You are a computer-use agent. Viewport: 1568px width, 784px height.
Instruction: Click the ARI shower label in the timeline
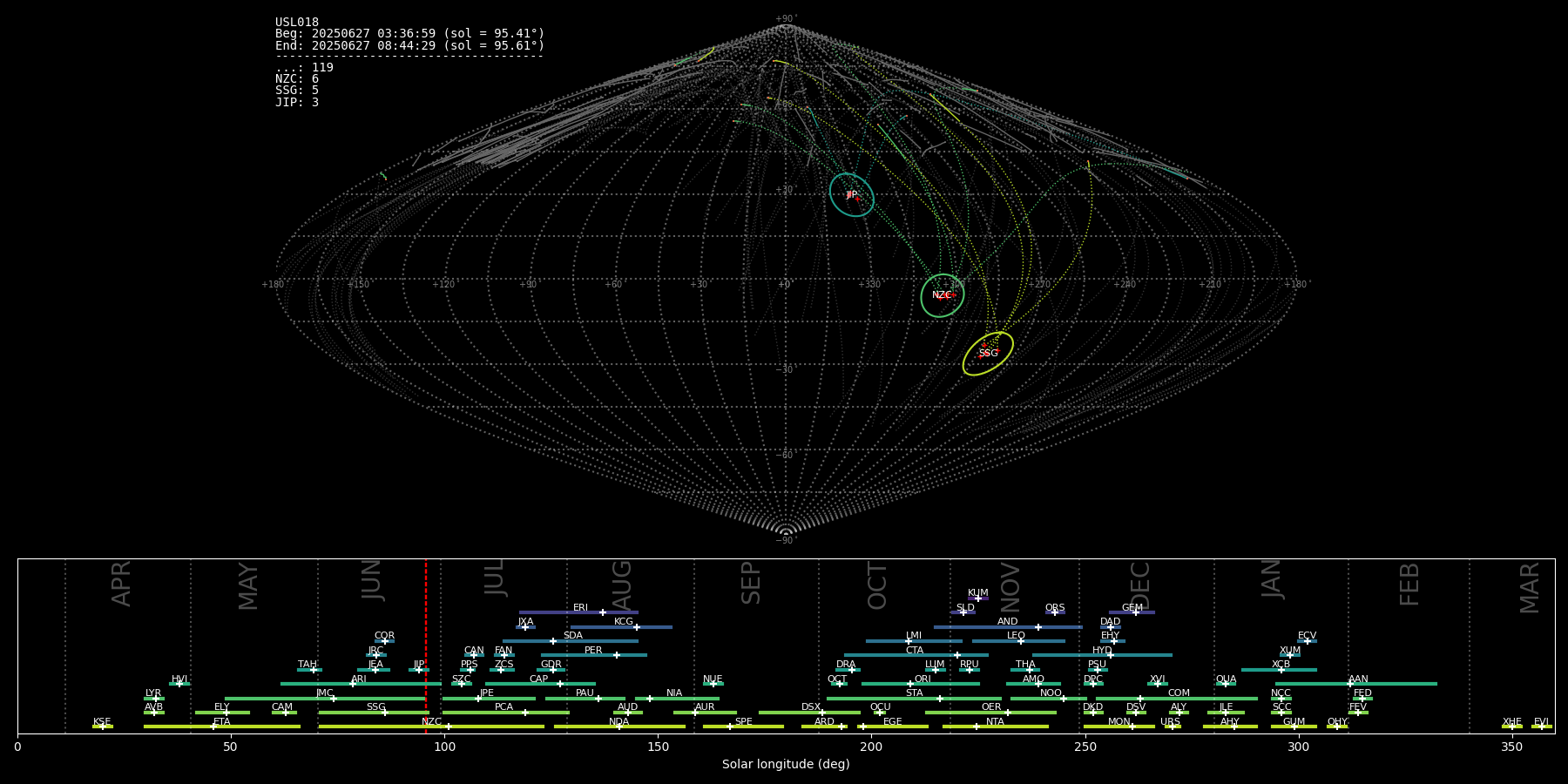[359, 679]
